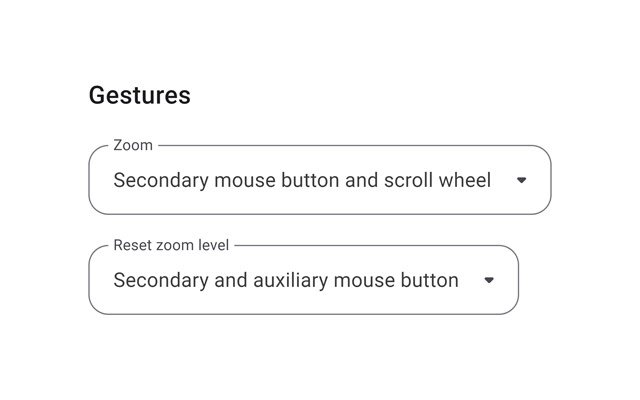Open the Reset zoom level dropdown

tap(303, 280)
